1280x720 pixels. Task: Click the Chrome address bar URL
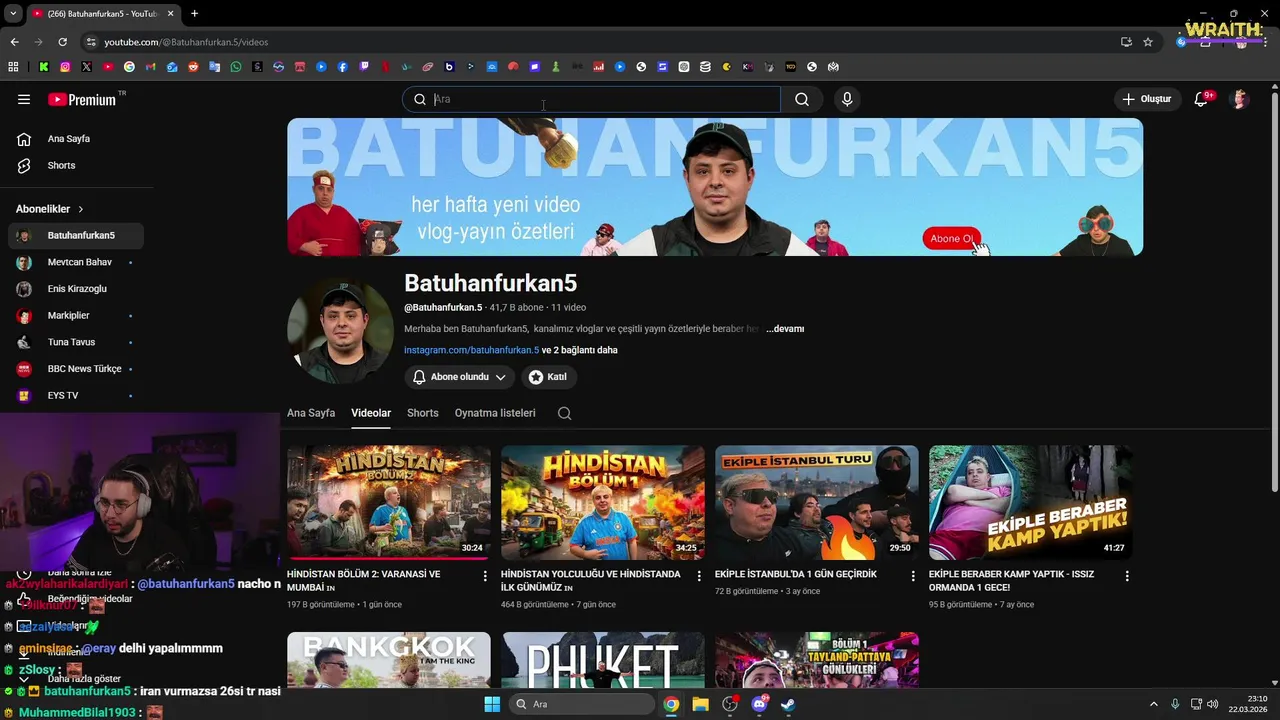186,42
